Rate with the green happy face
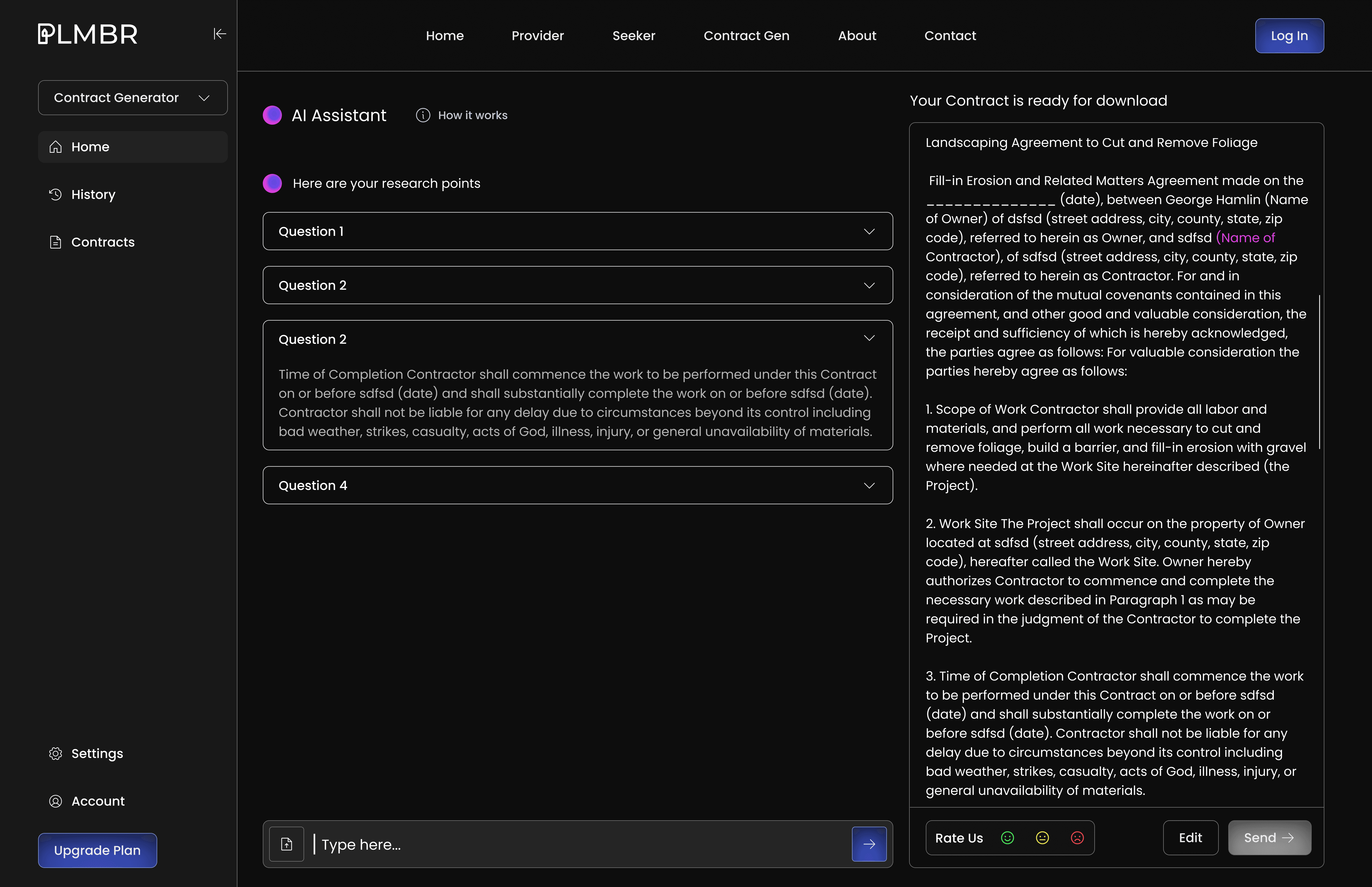This screenshot has height=887, width=1372. click(1008, 838)
